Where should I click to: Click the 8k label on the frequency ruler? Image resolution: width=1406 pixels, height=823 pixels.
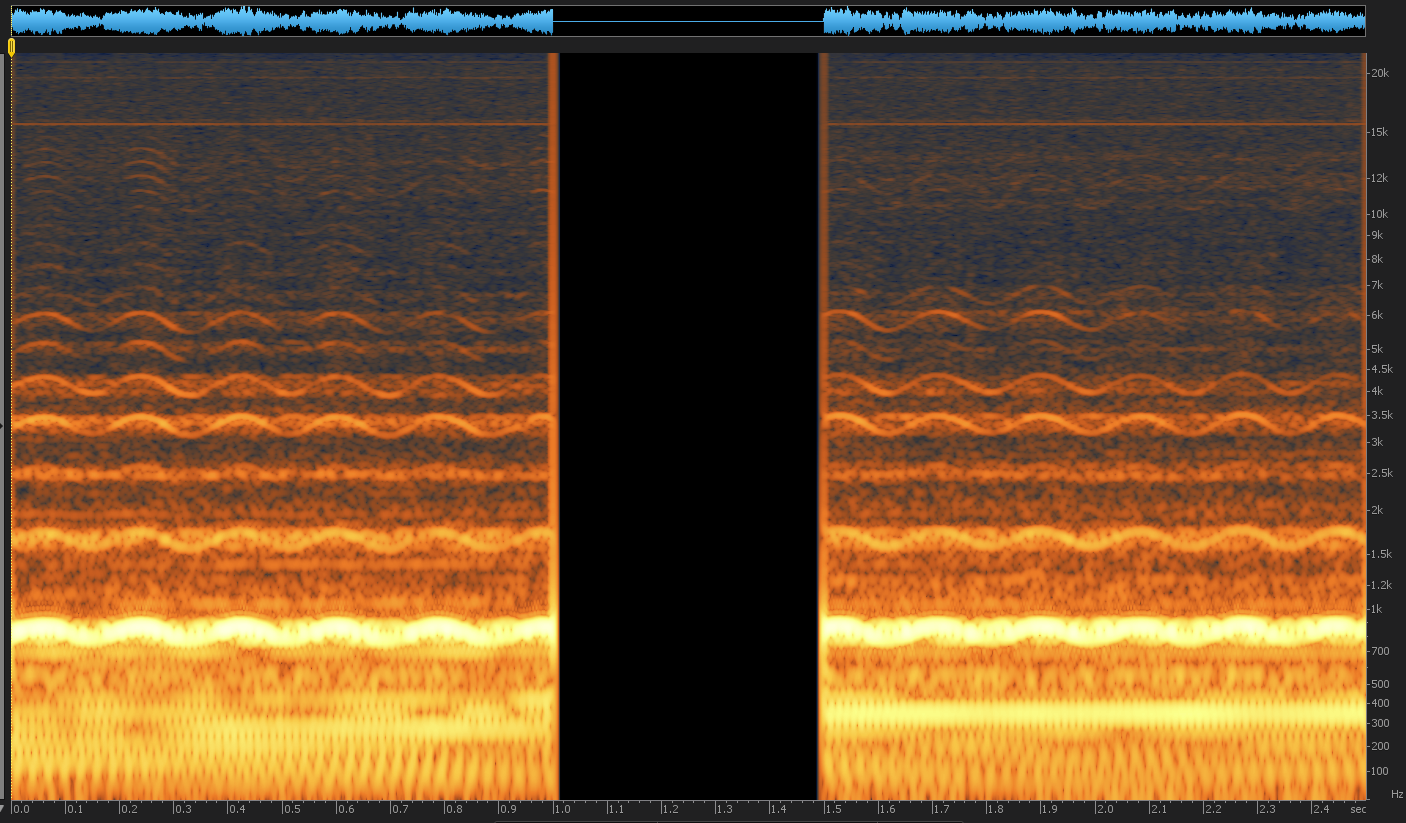click(1377, 259)
